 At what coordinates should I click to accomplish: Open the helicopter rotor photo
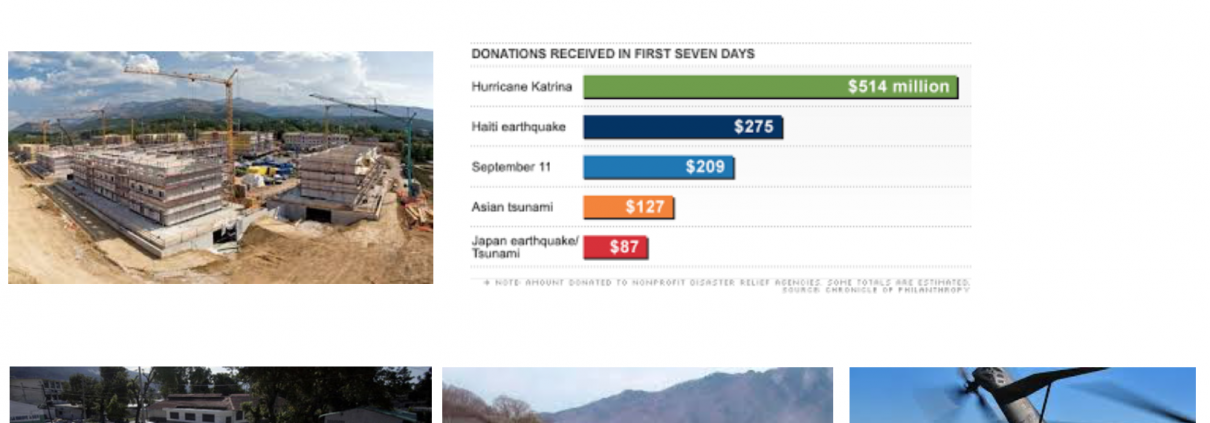pos(1022,395)
